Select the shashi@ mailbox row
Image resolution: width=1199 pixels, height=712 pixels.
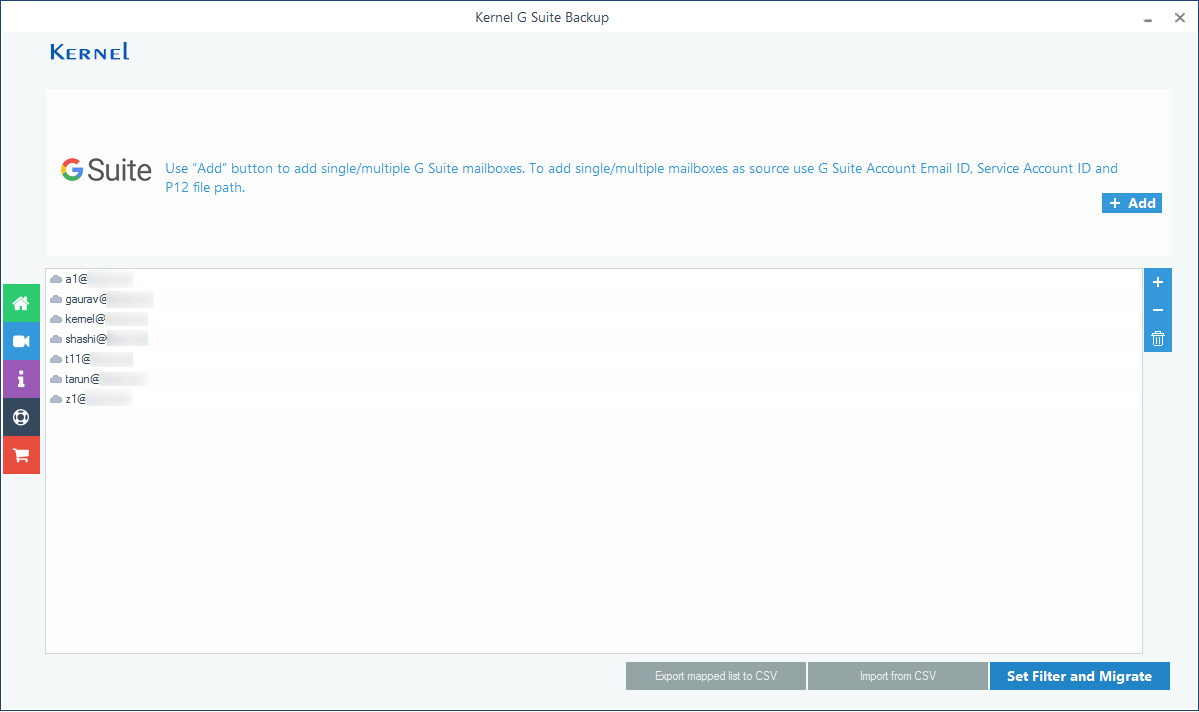(594, 339)
